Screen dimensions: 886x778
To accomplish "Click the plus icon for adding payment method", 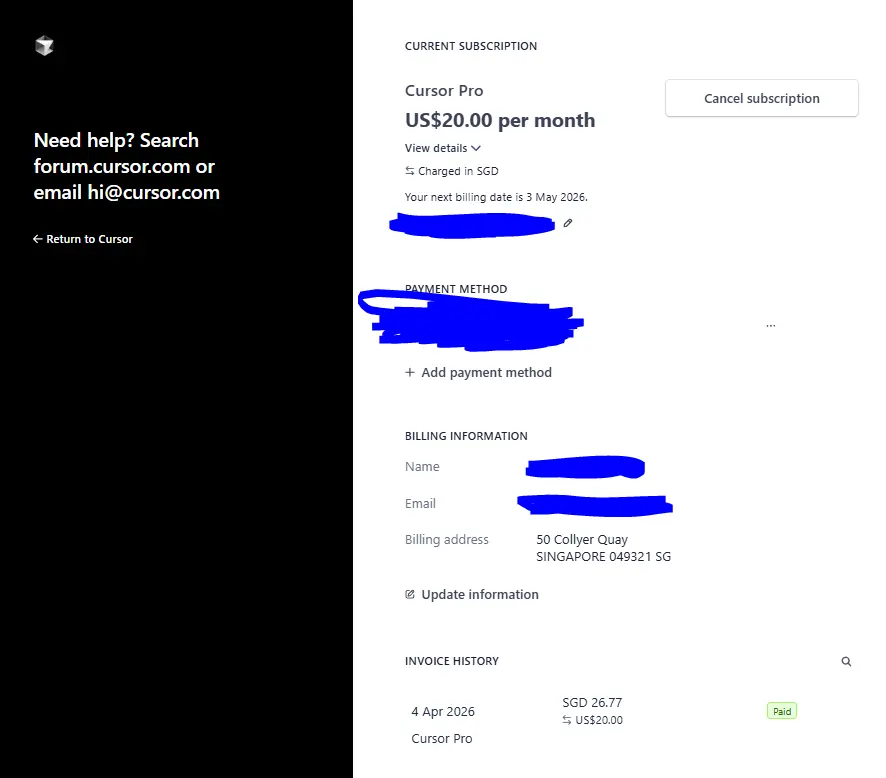I will 410,372.
